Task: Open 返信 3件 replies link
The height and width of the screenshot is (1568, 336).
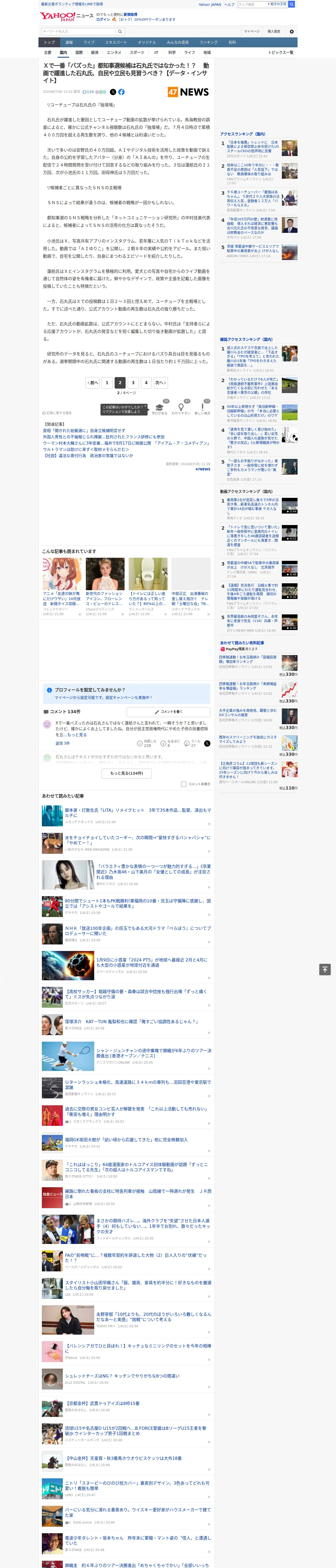Action: click(63, 743)
